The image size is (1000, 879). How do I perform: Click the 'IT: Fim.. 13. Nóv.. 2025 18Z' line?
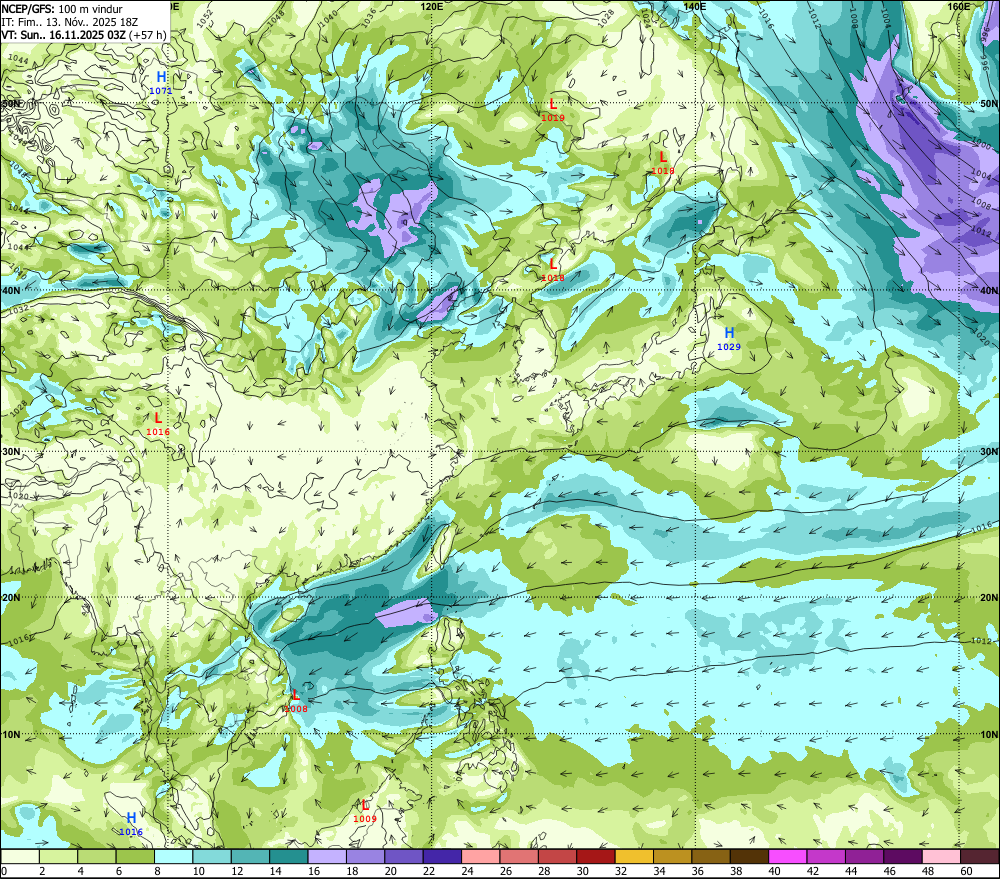70,22
